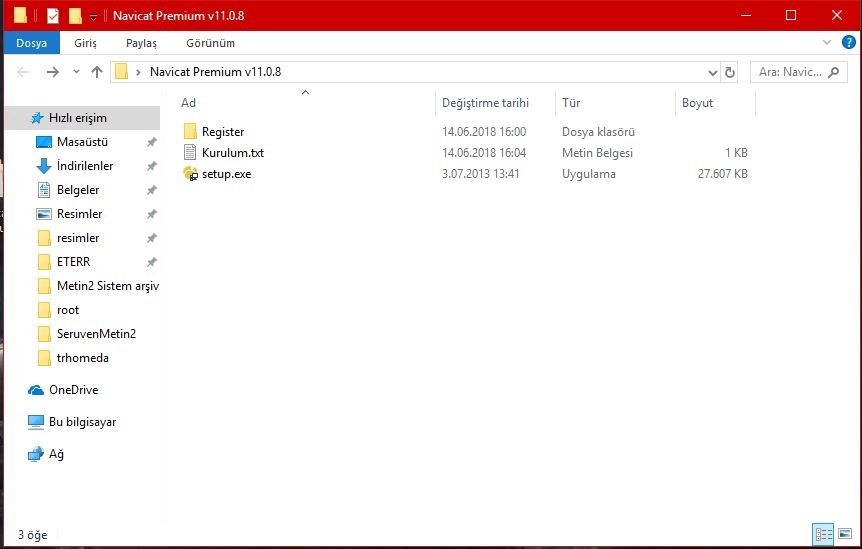Open ETERR folder in sidebar
The width and height of the screenshot is (862, 549).
coord(73,262)
